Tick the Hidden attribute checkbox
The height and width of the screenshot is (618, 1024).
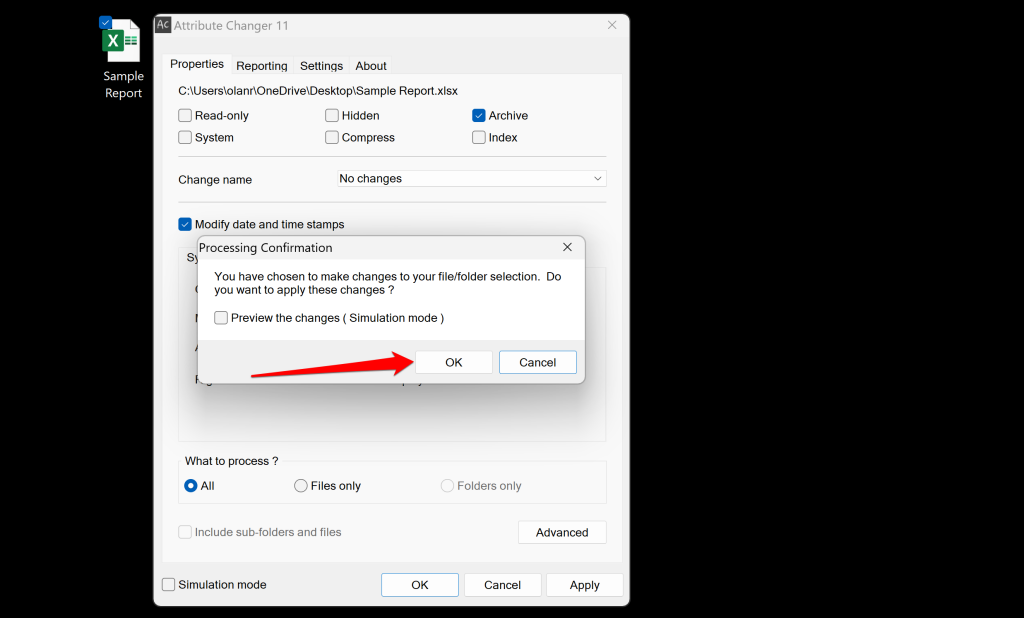click(x=332, y=116)
